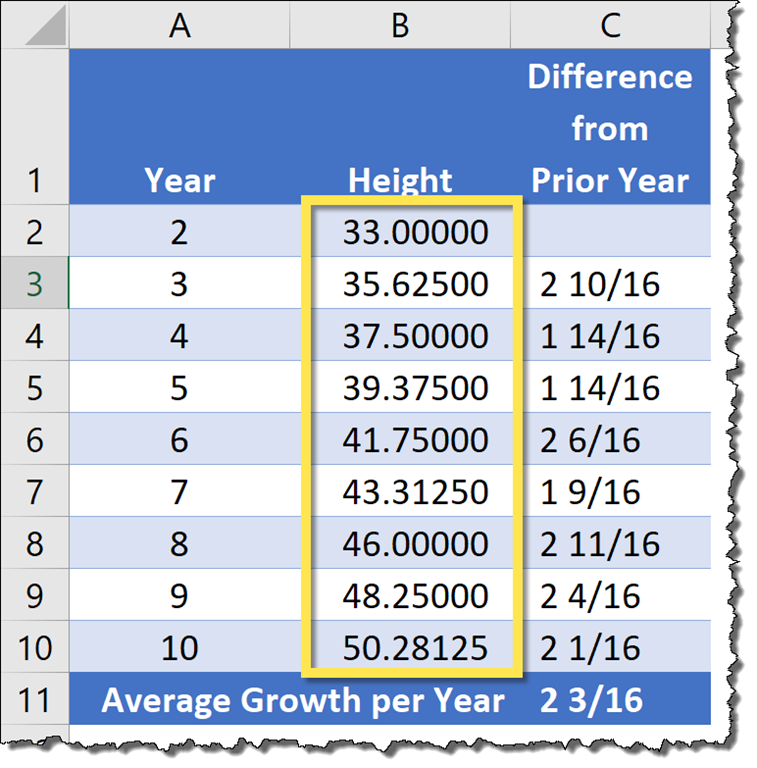Image resolution: width=757 pixels, height=768 pixels.
Task: Select the 43.31250 height cell
Action: [x=414, y=491]
